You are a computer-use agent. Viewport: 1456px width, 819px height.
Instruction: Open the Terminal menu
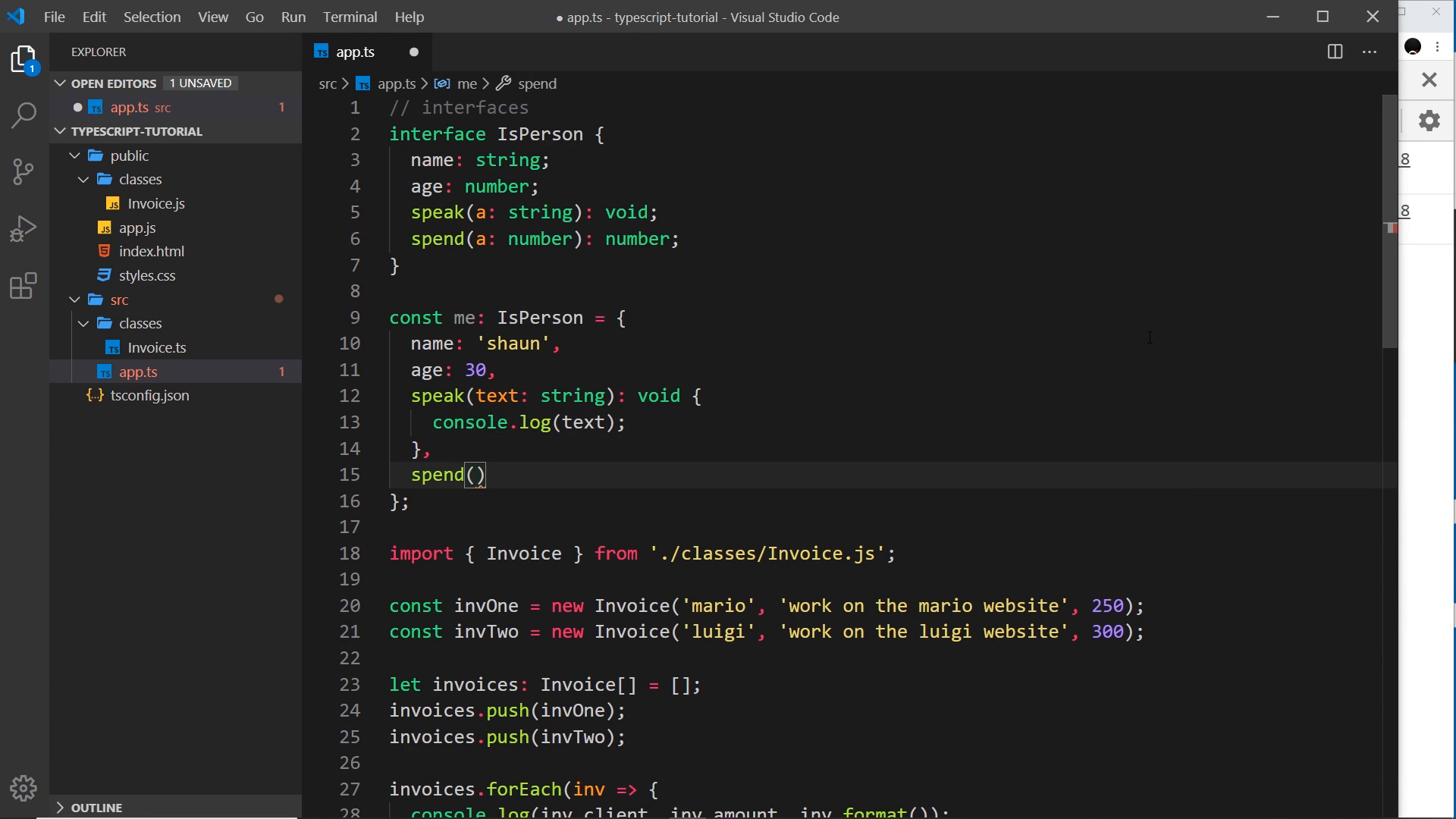click(x=350, y=17)
